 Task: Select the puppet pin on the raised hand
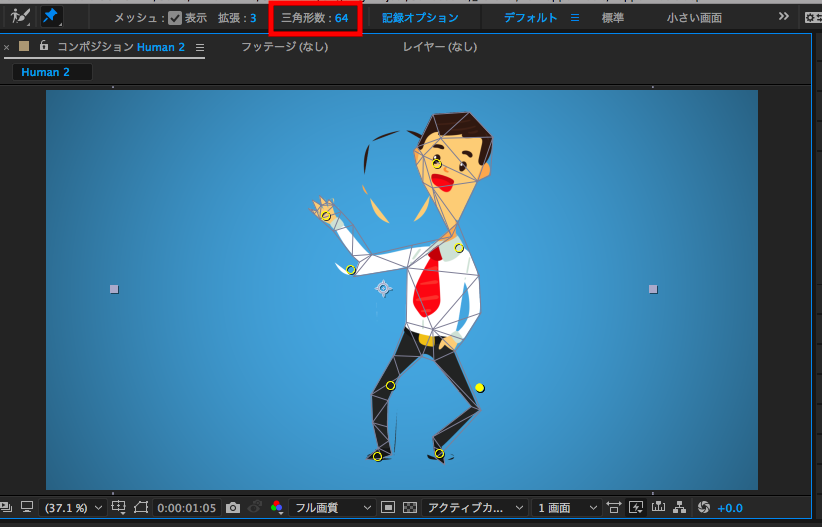coord(326,216)
